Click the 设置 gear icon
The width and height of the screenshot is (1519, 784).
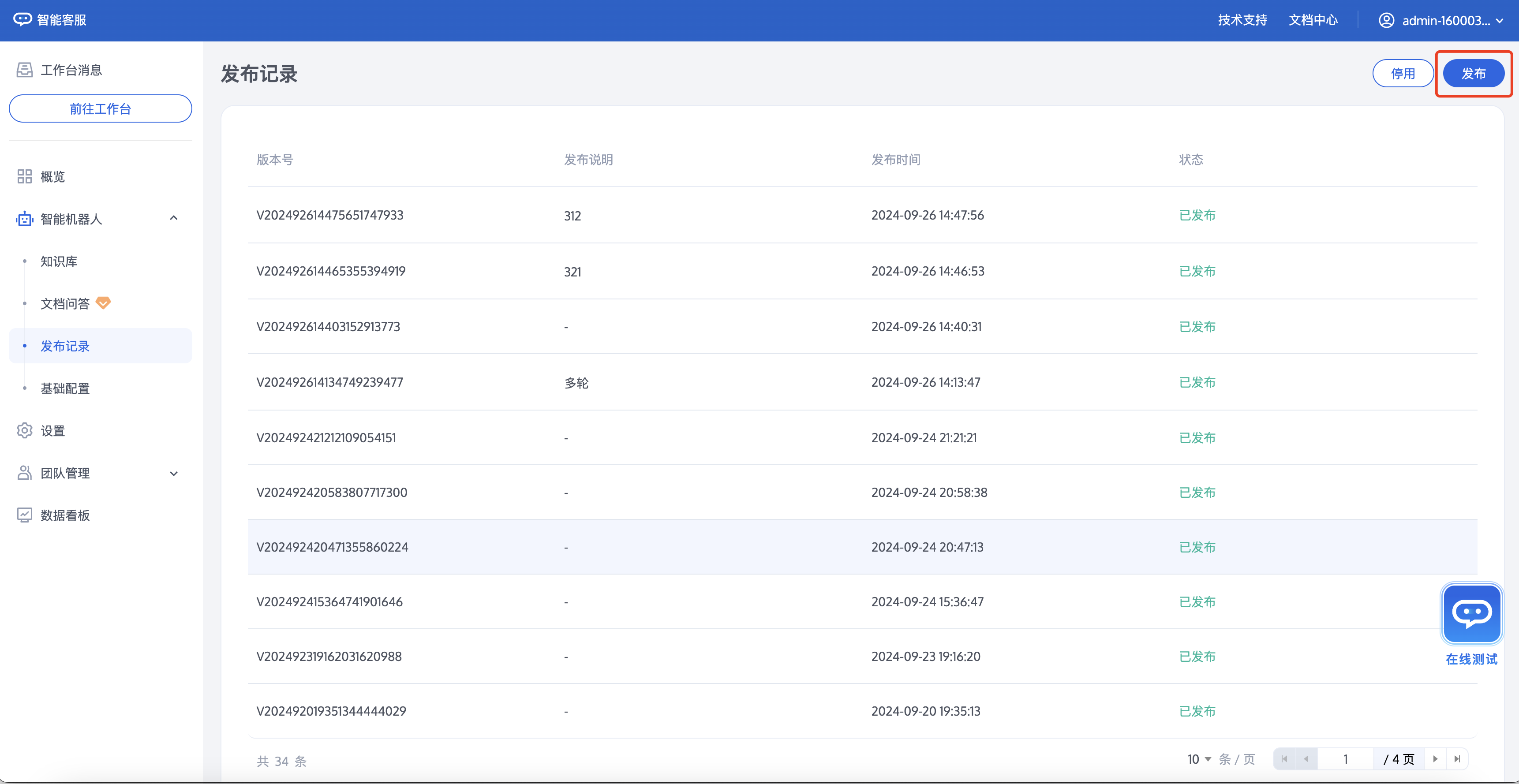click(24, 430)
